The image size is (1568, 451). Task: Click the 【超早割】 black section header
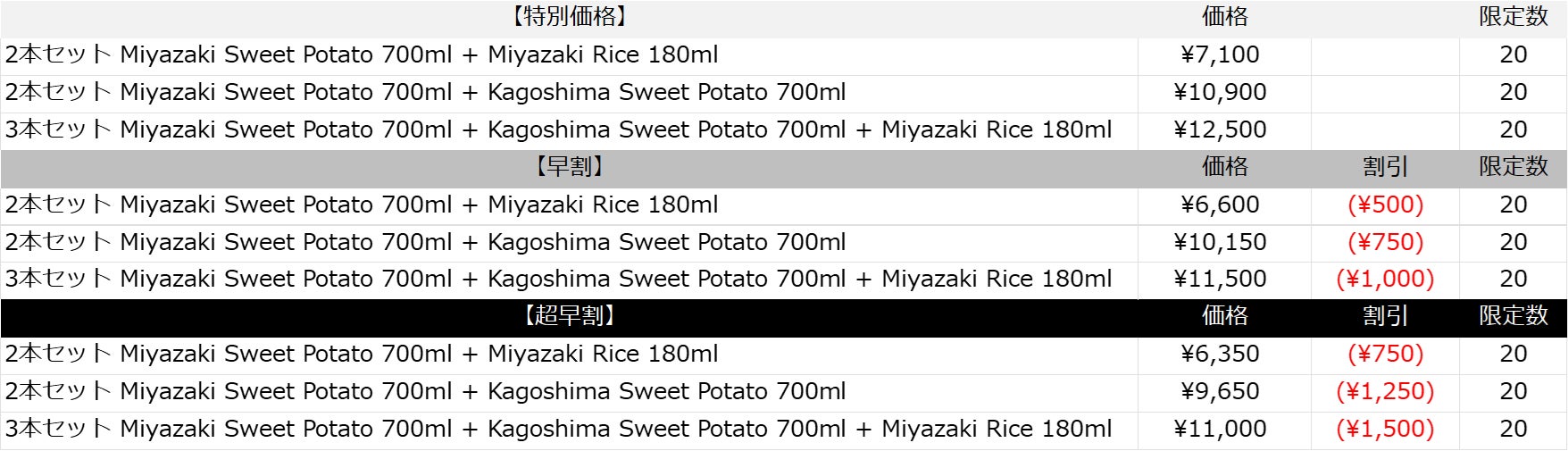coord(569,316)
